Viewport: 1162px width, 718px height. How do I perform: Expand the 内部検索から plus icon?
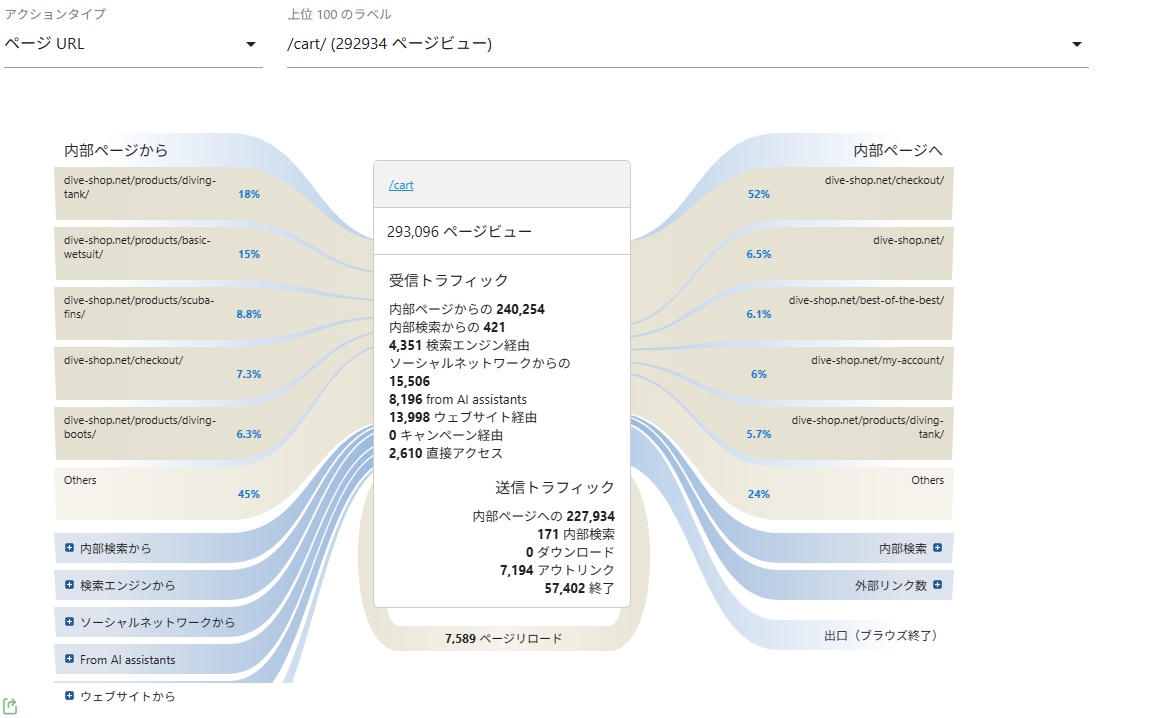pyautogui.click(x=69, y=548)
